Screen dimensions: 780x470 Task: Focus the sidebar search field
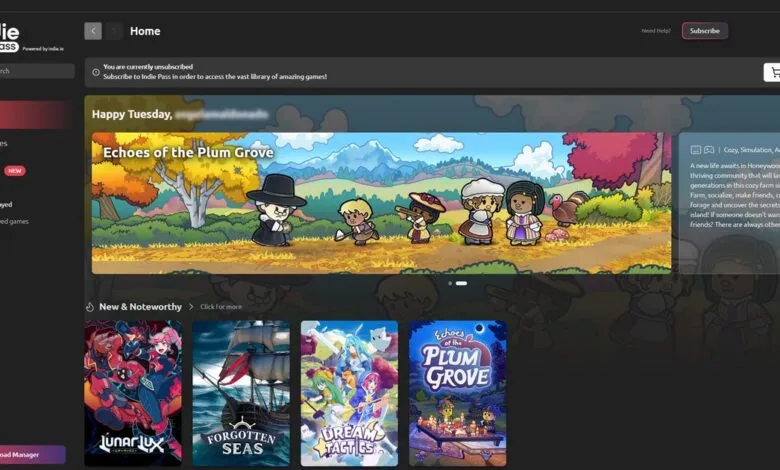coord(37,71)
